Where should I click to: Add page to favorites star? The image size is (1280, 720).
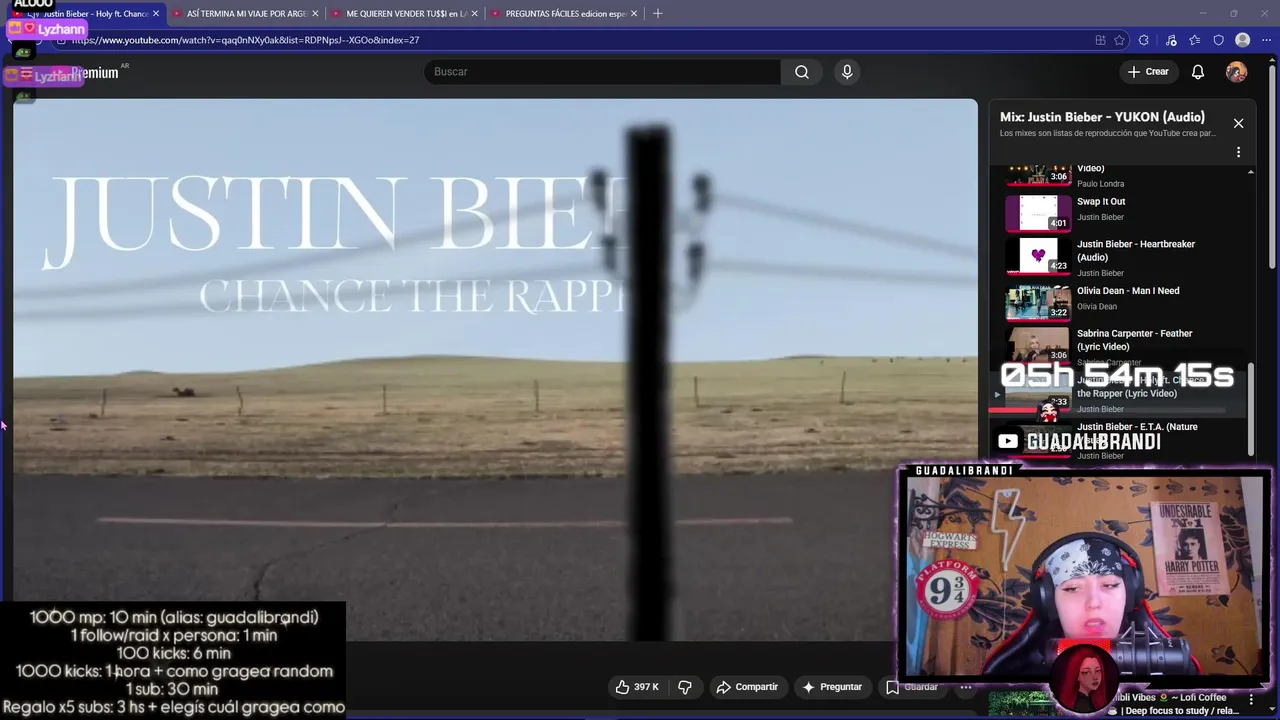1120,40
